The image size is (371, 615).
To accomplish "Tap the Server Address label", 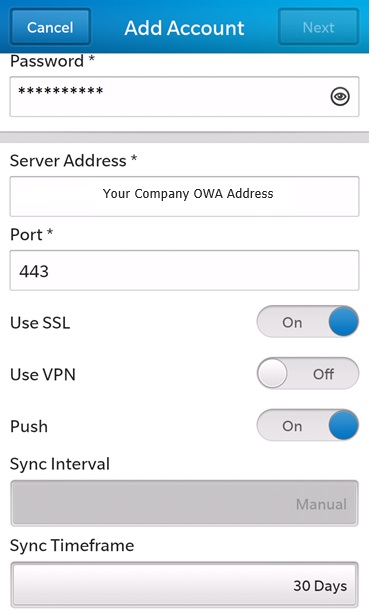I will coord(73,161).
